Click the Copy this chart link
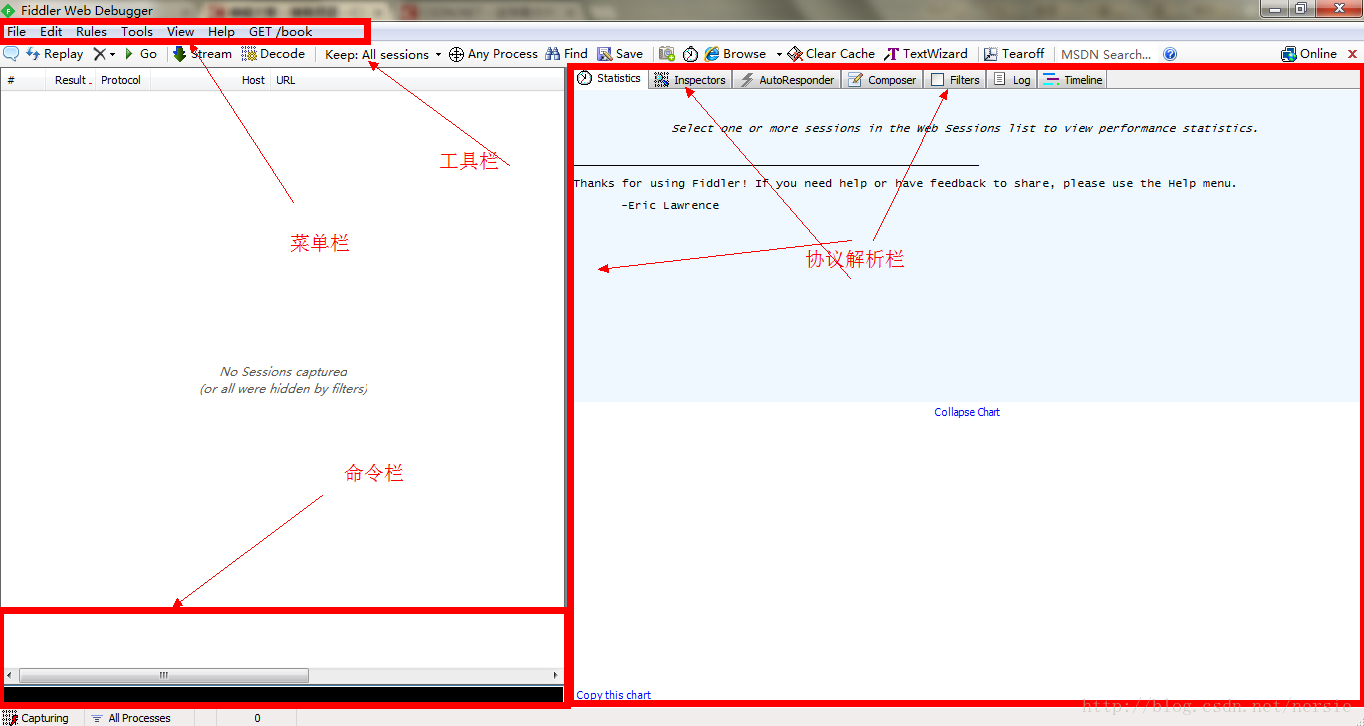Image resolution: width=1364 pixels, height=726 pixels. tap(614, 695)
